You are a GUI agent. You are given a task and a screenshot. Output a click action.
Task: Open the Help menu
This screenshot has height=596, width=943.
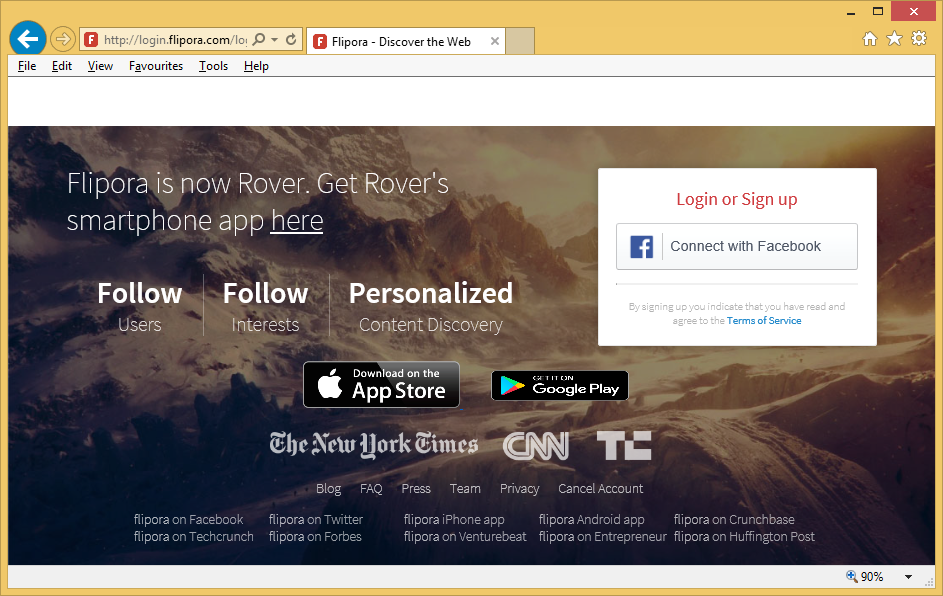coord(256,66)
